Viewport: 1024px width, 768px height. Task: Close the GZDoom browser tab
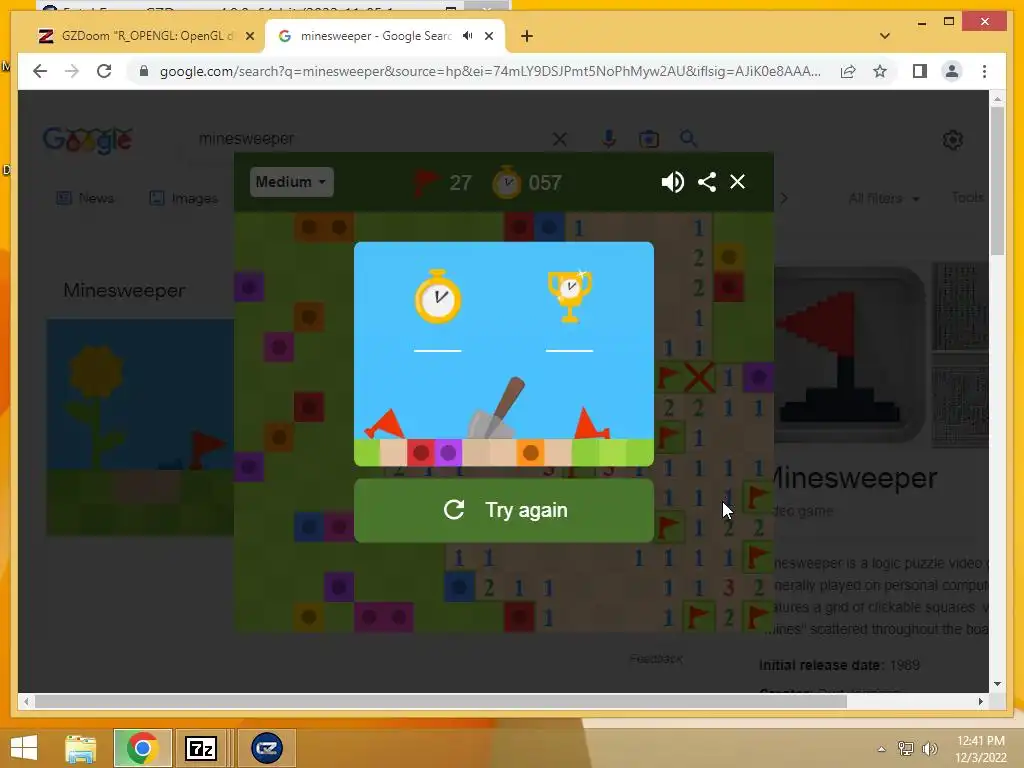click(249, 36)
